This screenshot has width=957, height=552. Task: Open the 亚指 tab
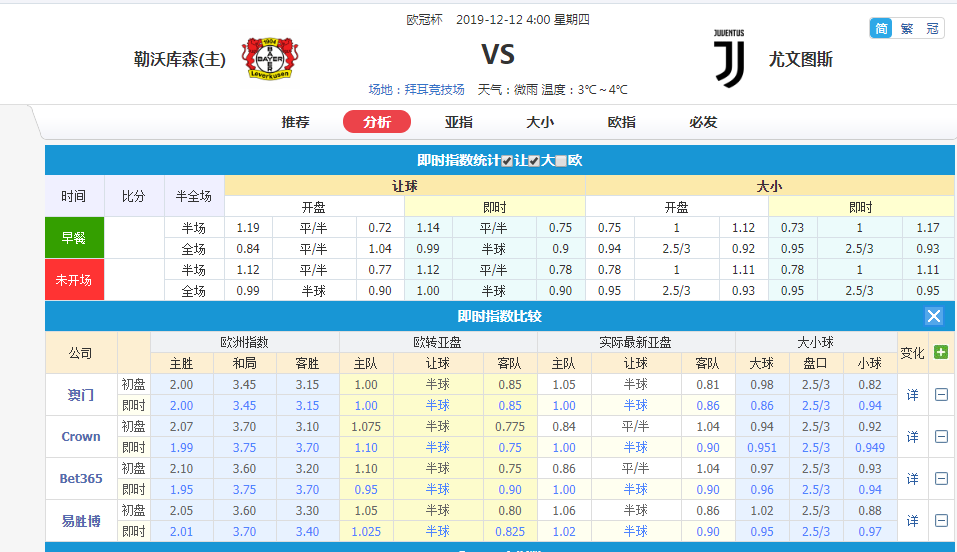pos(459,122)
